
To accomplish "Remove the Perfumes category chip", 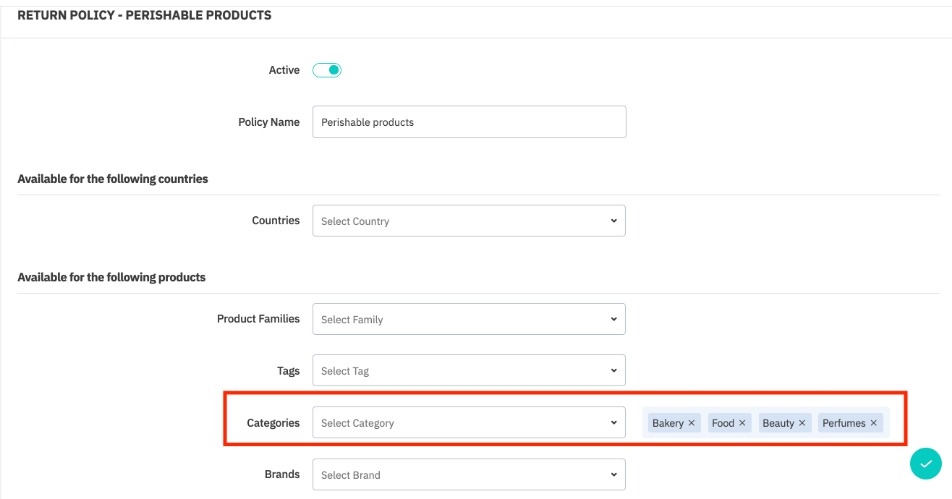I will [x=873, y=423].
